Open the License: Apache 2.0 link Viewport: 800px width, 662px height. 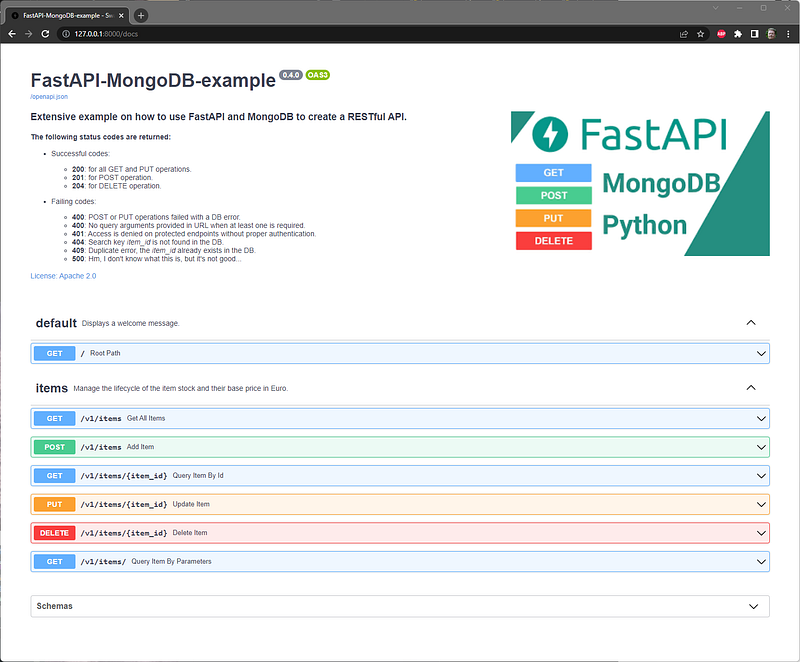(x=63, y=276)
